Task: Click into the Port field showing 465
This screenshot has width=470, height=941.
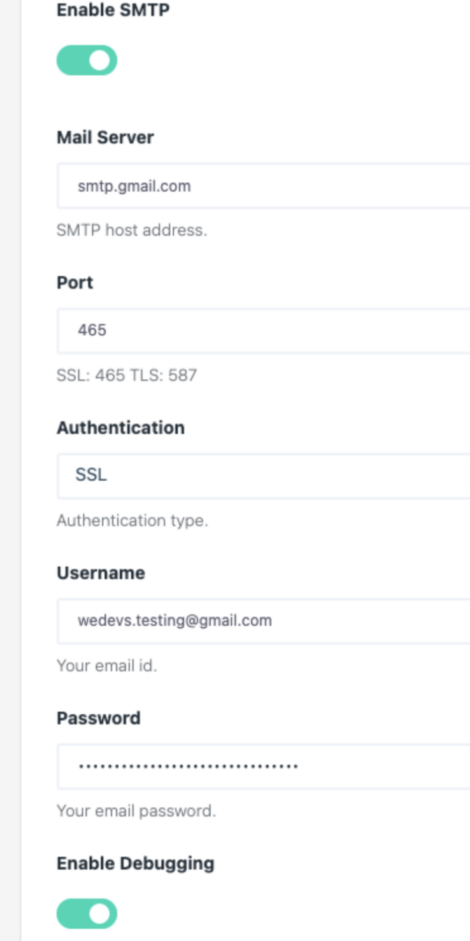Action: click(x=264, y=331)
